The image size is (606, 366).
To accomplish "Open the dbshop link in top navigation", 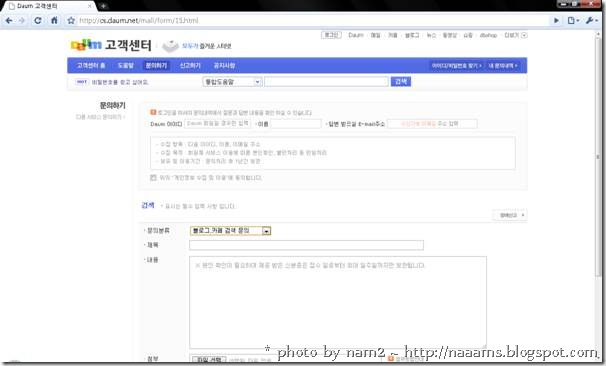I will click(488, 35).
